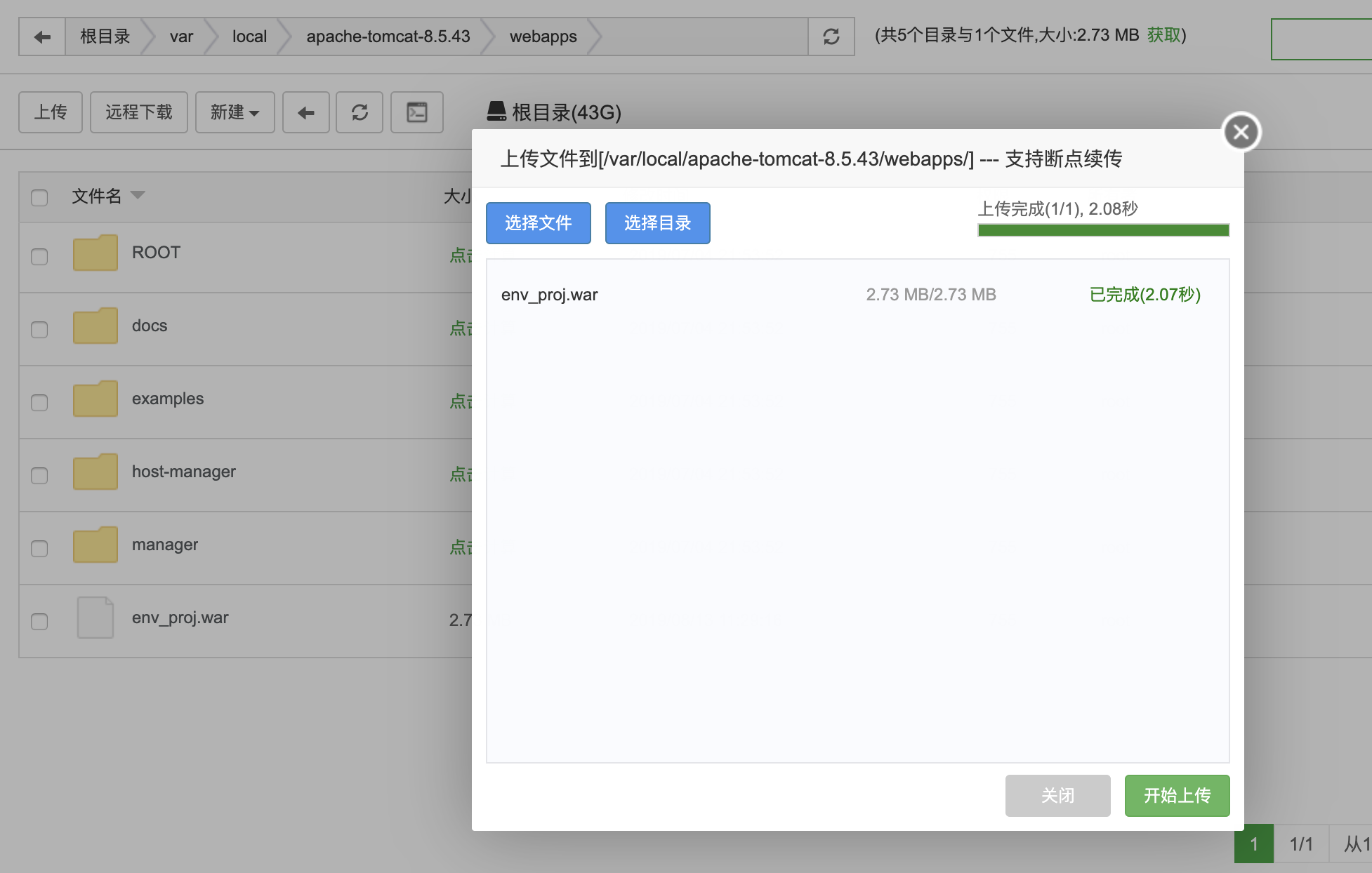Click the disk icon next to 根目录(43G)
This screenshot has height=873, width=1372.
(x=496, y=112)
